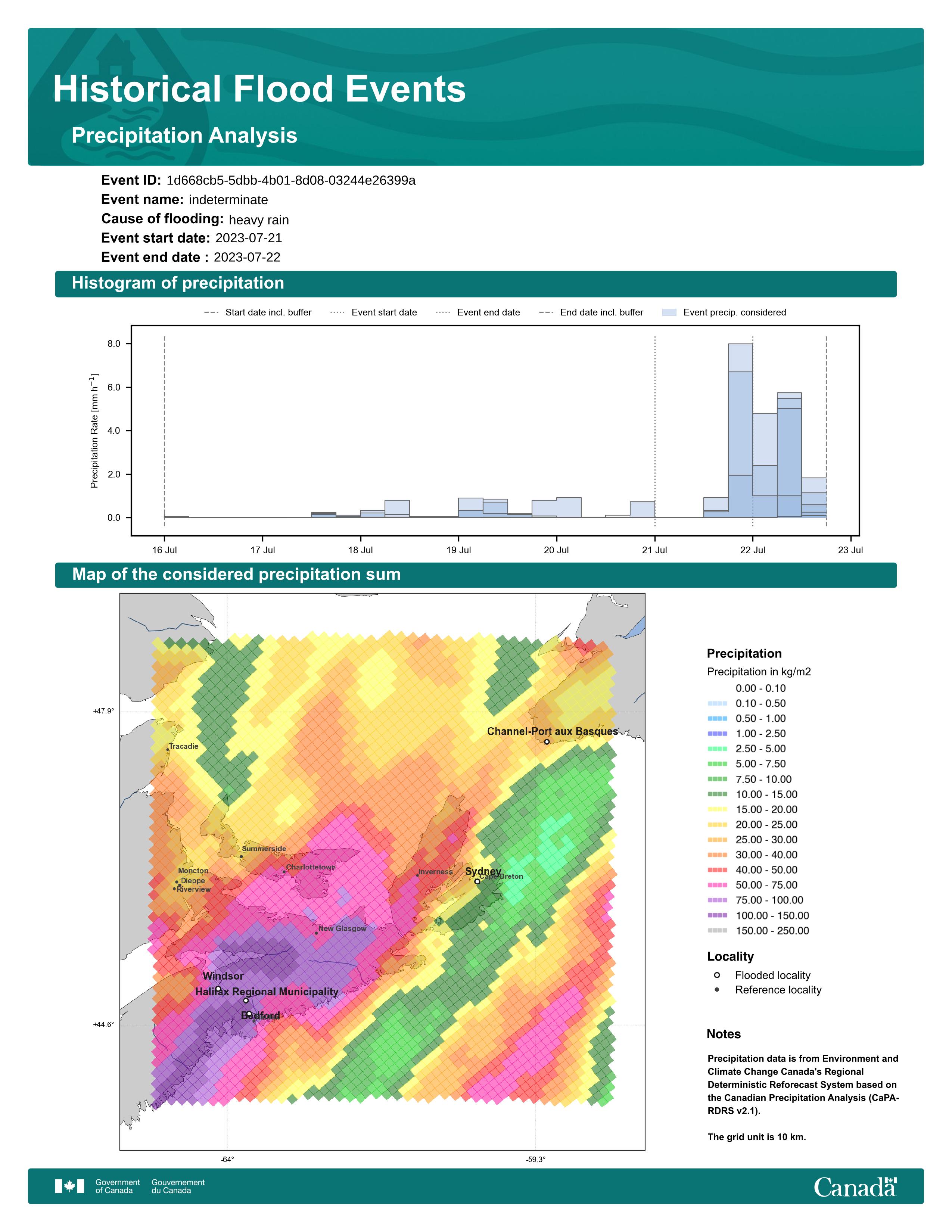Click the 22 Jul axis tick label
The width and height of the screenshot is (952, 1232).
pyautogui.click(x=752, y=550)
